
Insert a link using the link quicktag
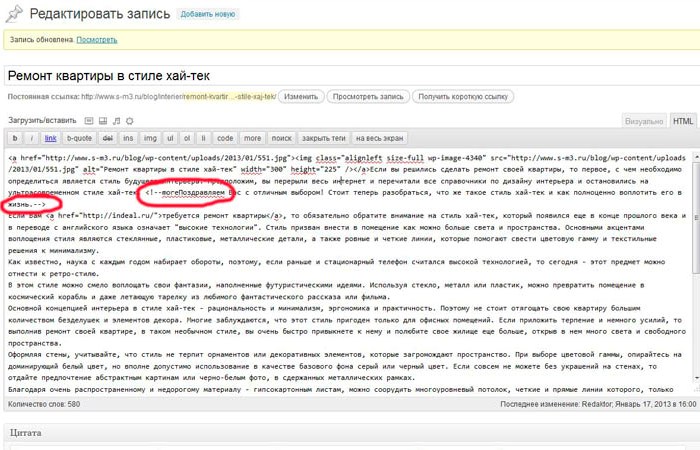tap(51, 138)
